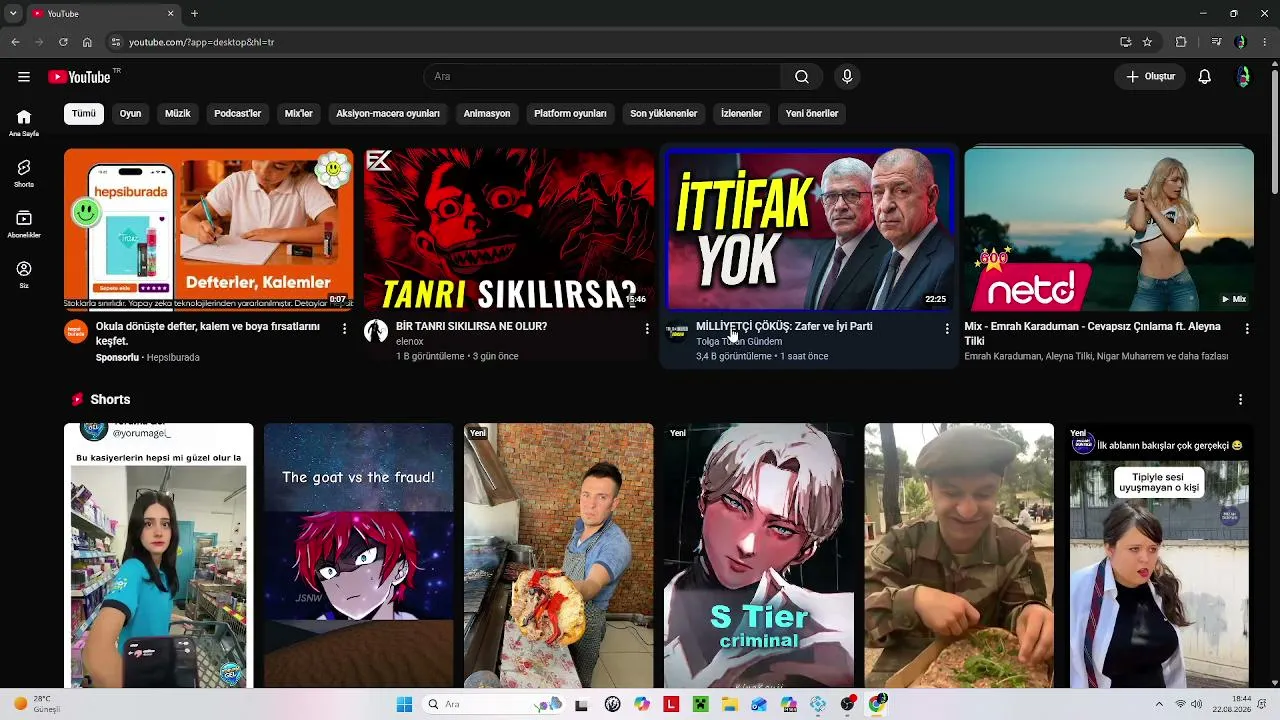Open options for BİR TANRI SIKILIRSA video

tap(647, 328)
